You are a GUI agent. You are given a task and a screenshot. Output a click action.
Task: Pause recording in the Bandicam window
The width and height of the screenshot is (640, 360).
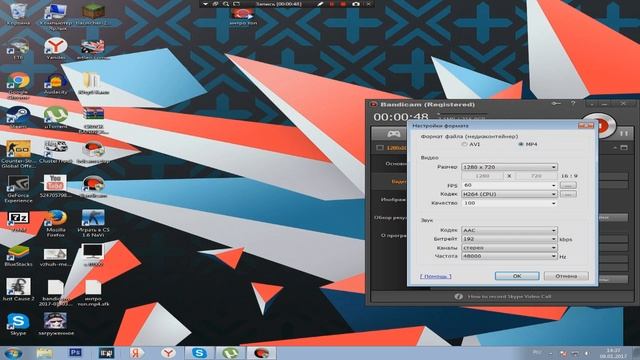624,133
